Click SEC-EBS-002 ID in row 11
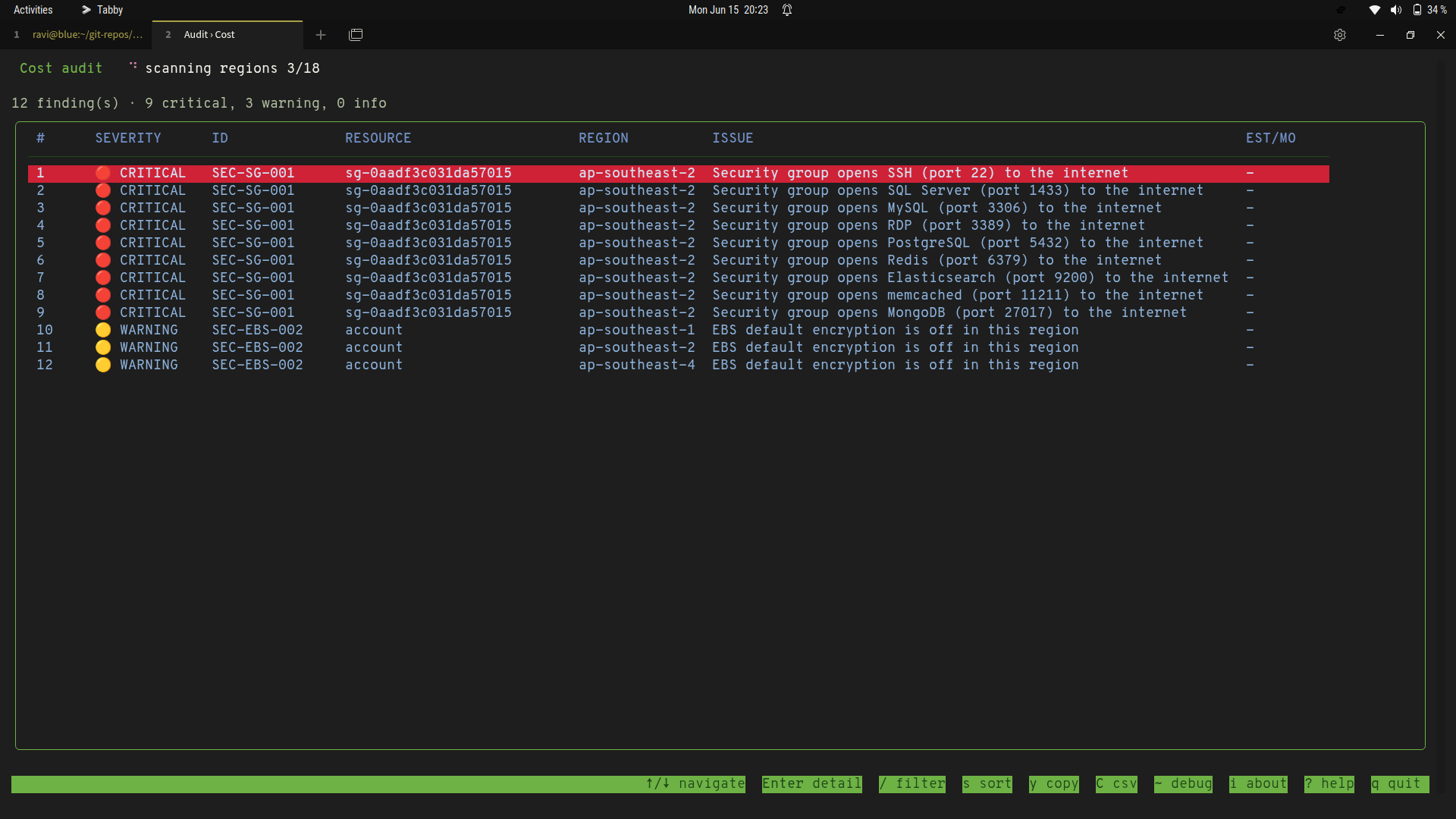 [258, 348]
